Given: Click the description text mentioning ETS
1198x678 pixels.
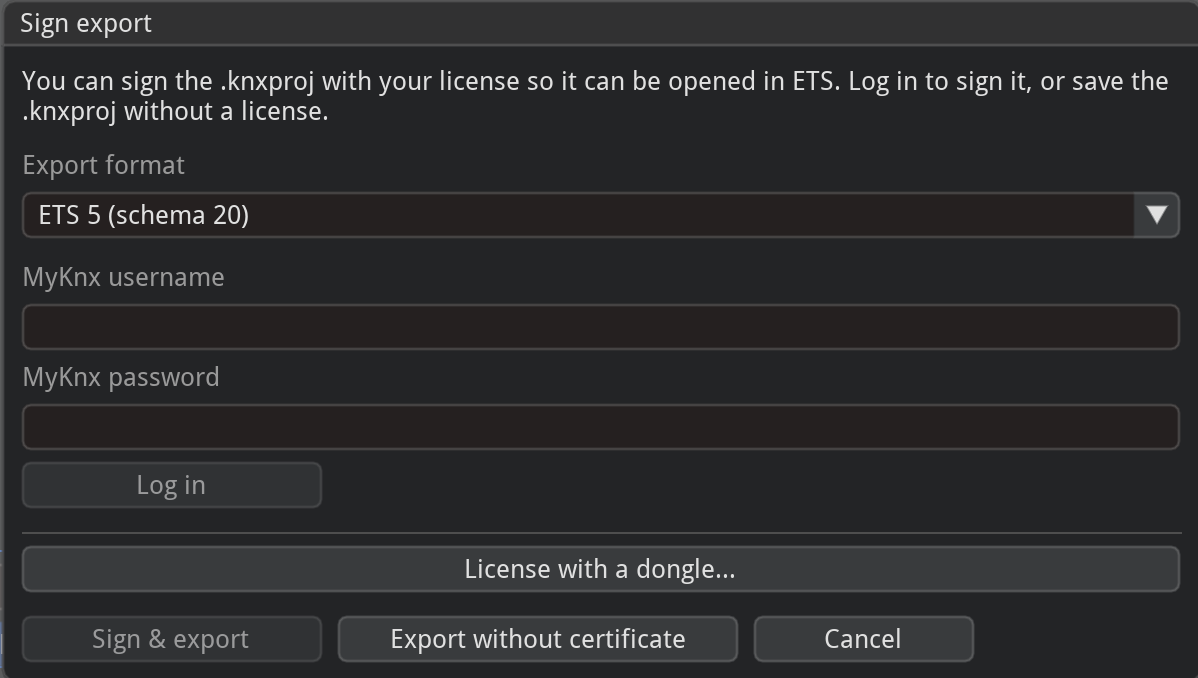Looking at the screenshot, I should click(x=594, y=81).
